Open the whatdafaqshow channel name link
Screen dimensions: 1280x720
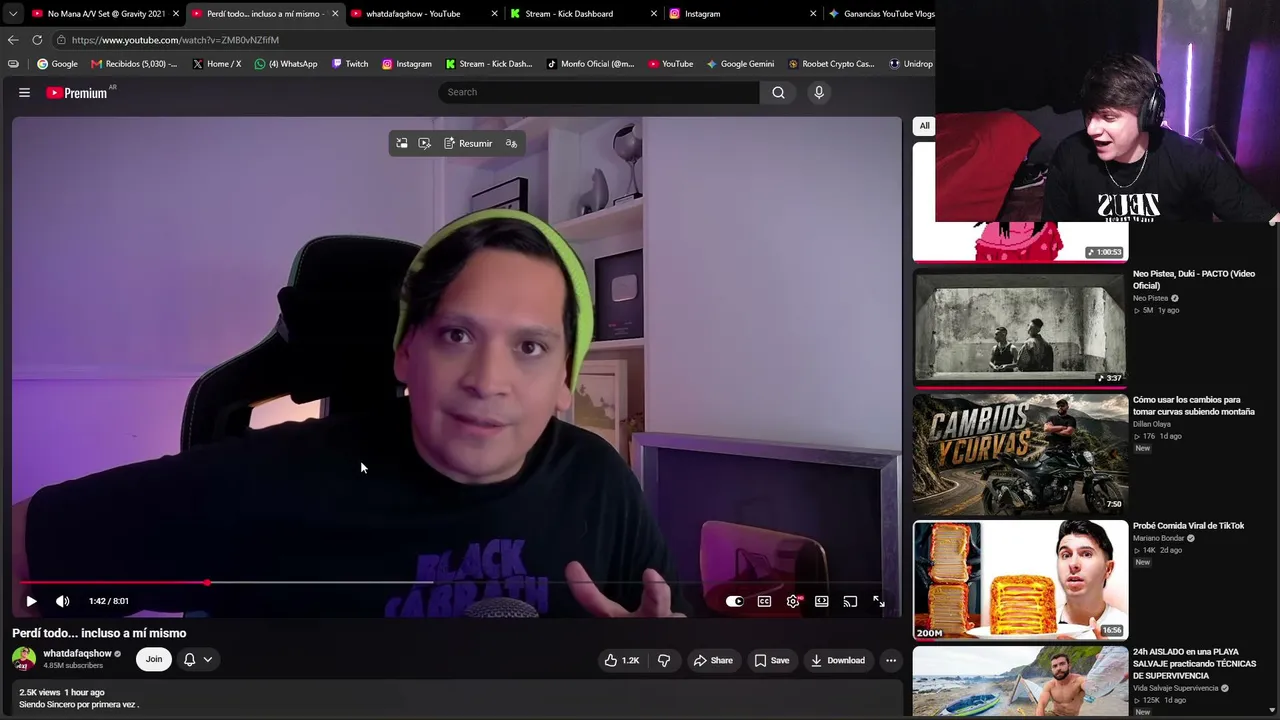coord(77,654)
